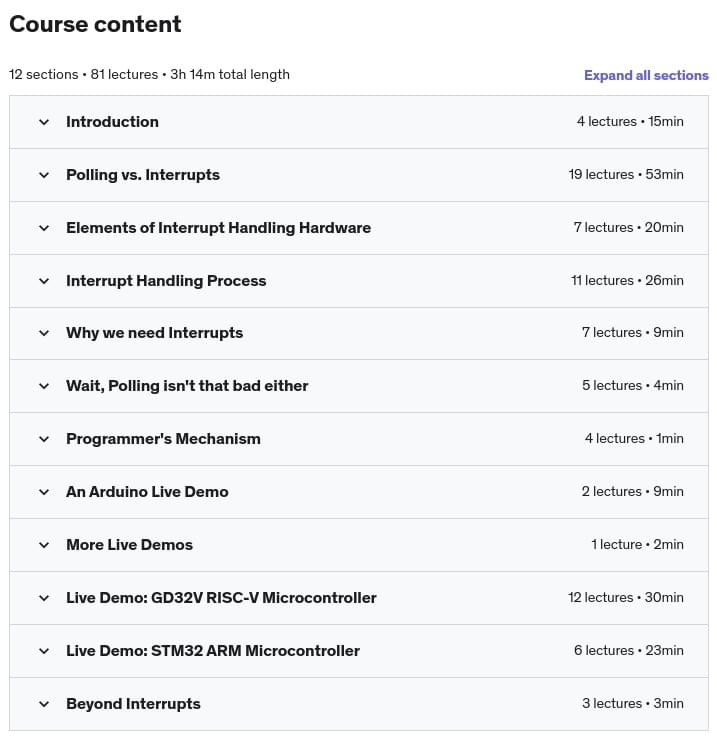Open Live Demo: GD32V RISC-V Microcontroller title
The image size is (717, 737).
coord(221,598)
